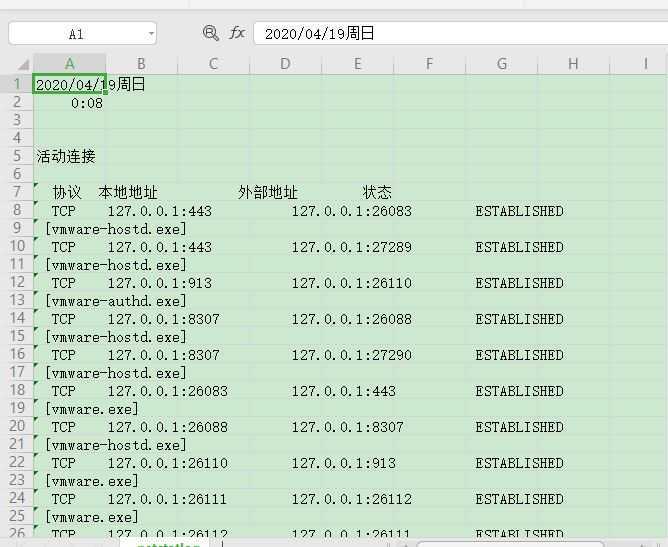Select column A header
Viewport: 668px width, 547px height.
pyautogui.click(x=69, y=64)
